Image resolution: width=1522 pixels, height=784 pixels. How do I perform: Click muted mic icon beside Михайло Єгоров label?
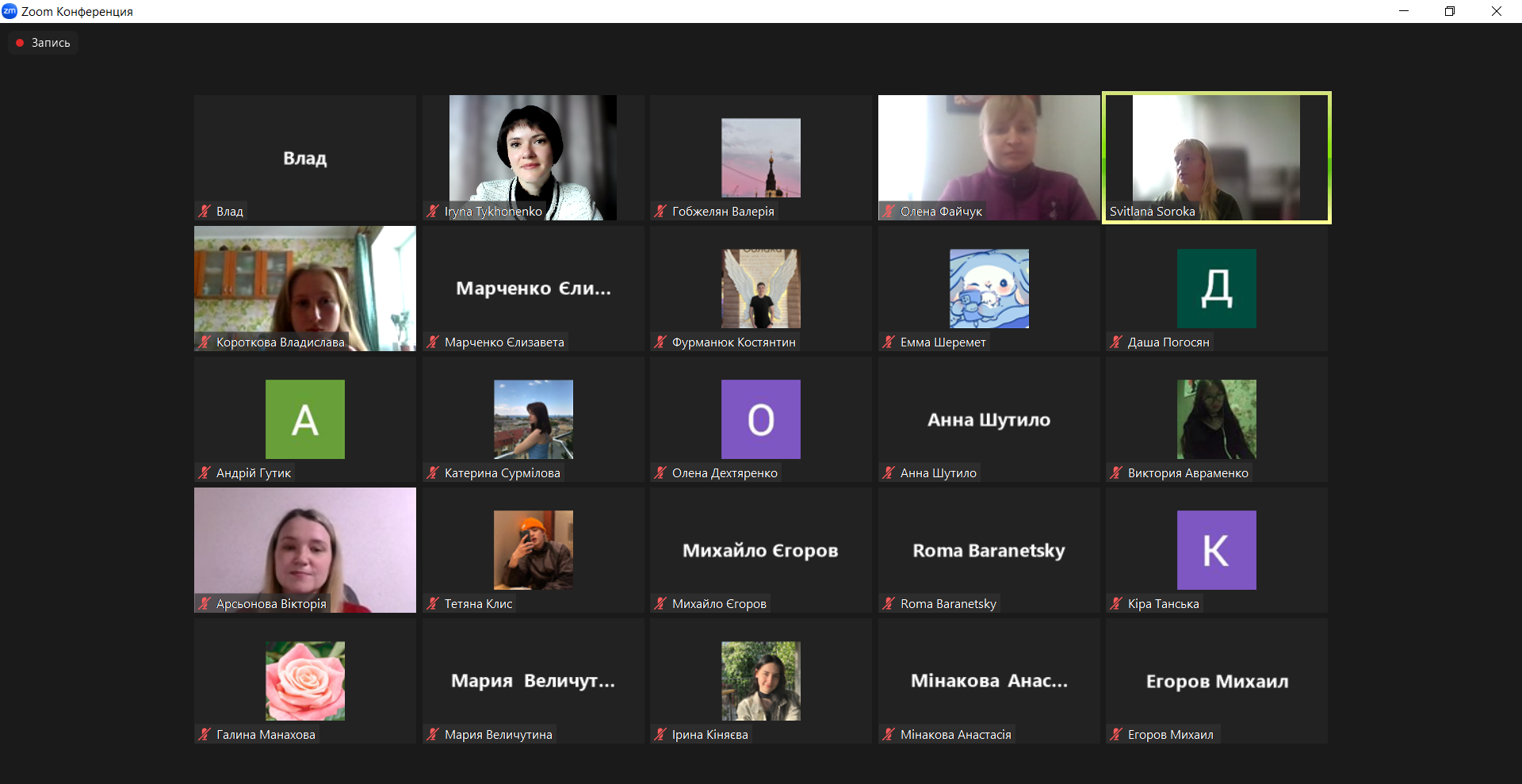(x=660, y=603)
